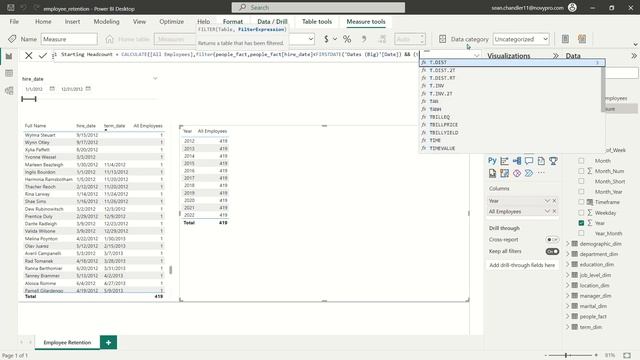The width and height of the screenshot is (640, 360).
Task: Click the New measure icon in ribbon
Action: pyautogui.click(x=565, y=39)
